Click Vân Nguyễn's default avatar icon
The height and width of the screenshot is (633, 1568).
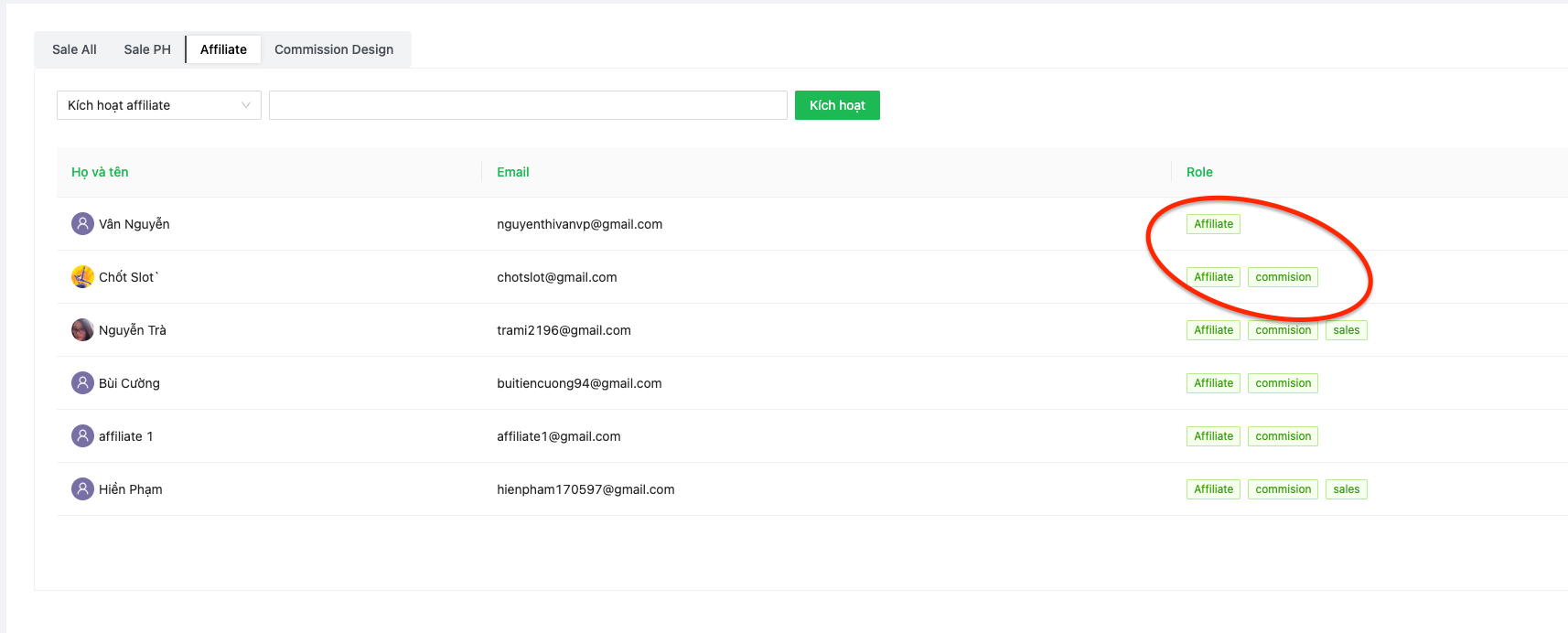click(82, 224)
